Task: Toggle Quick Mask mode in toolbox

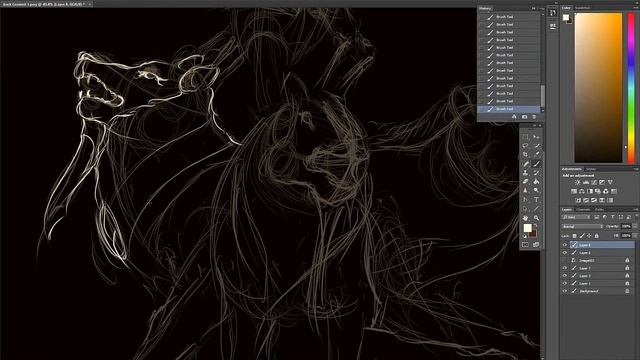Action: coord(525,244)
